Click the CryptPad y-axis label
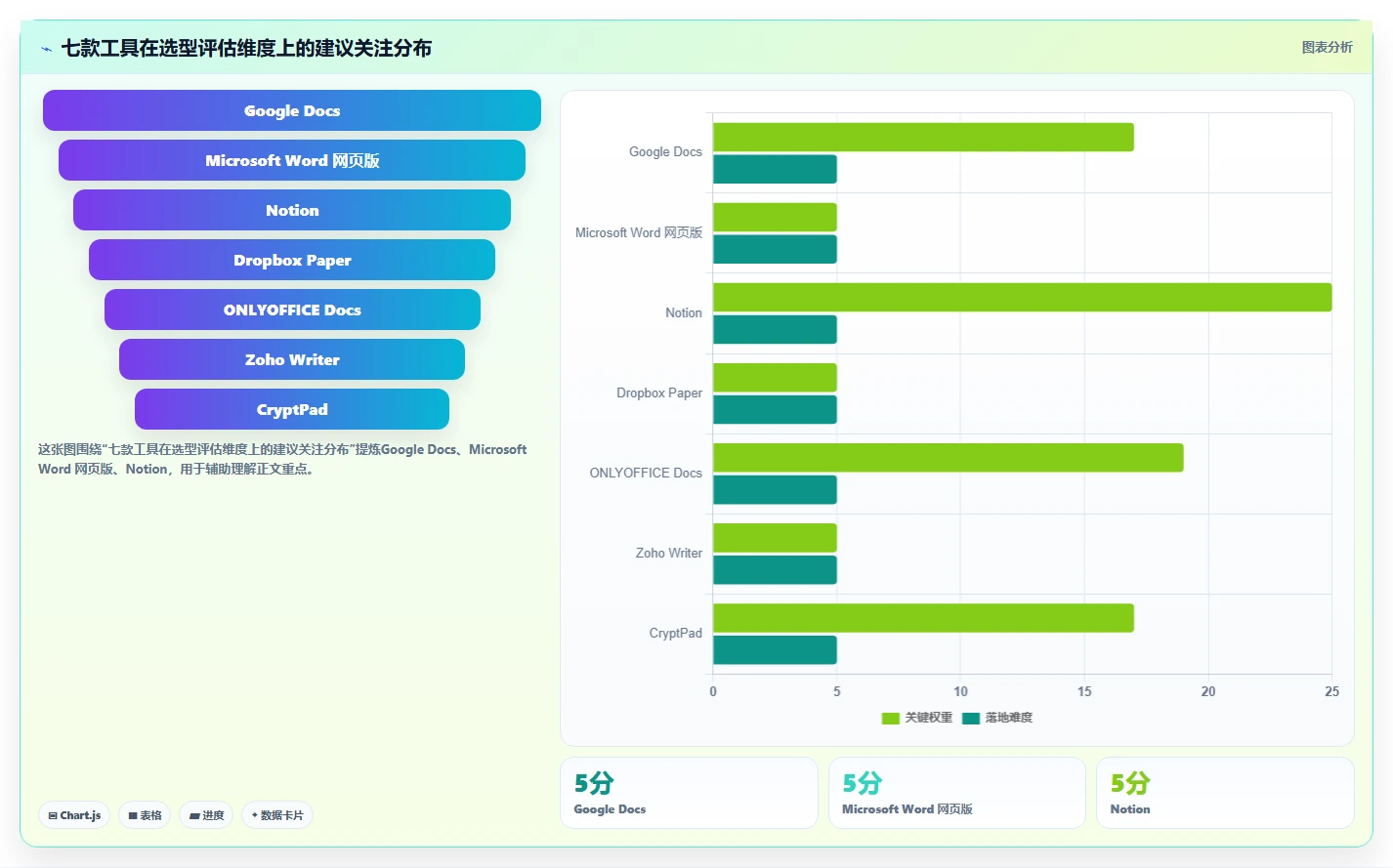Image resolution: width=1393 pixels, height=868 pixels. 676,633
